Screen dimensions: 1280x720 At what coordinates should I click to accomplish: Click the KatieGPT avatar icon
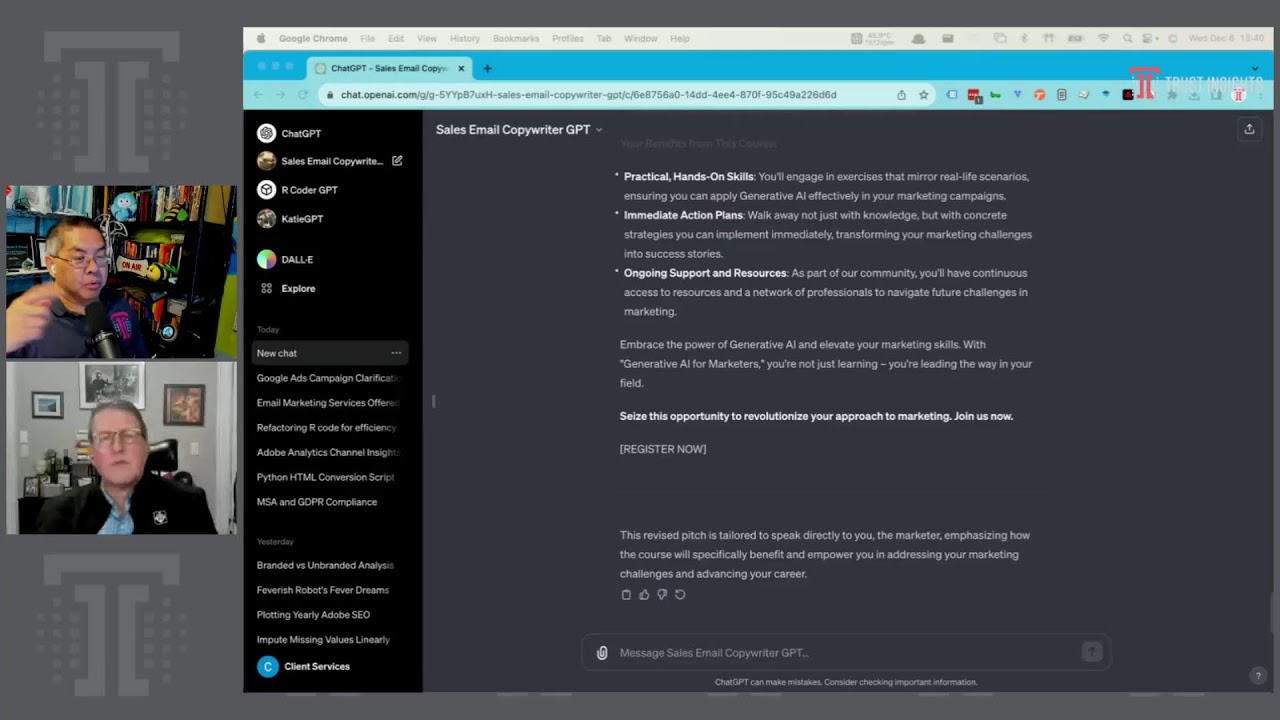[x=266, y=218]
